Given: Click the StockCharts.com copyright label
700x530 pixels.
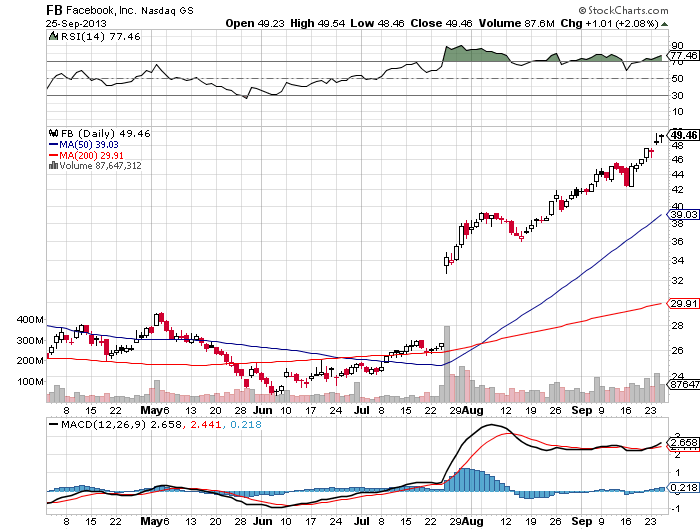Looking at the screenshot, I should (x=623, y=10).
